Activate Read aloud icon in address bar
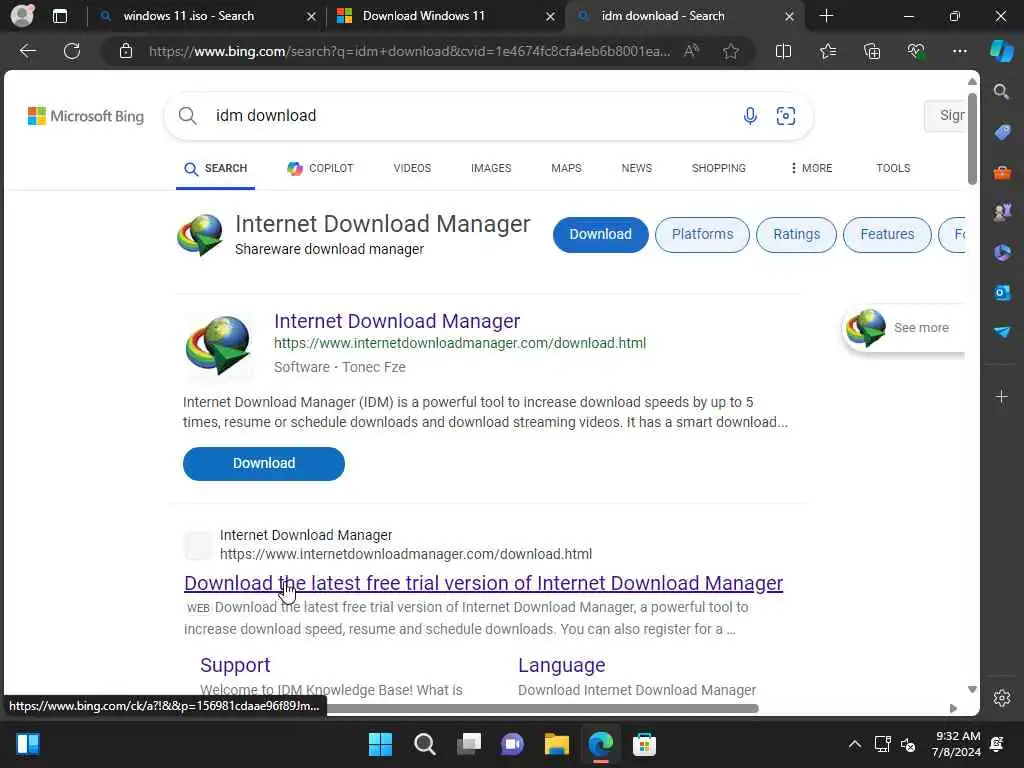 click(691, 51)
